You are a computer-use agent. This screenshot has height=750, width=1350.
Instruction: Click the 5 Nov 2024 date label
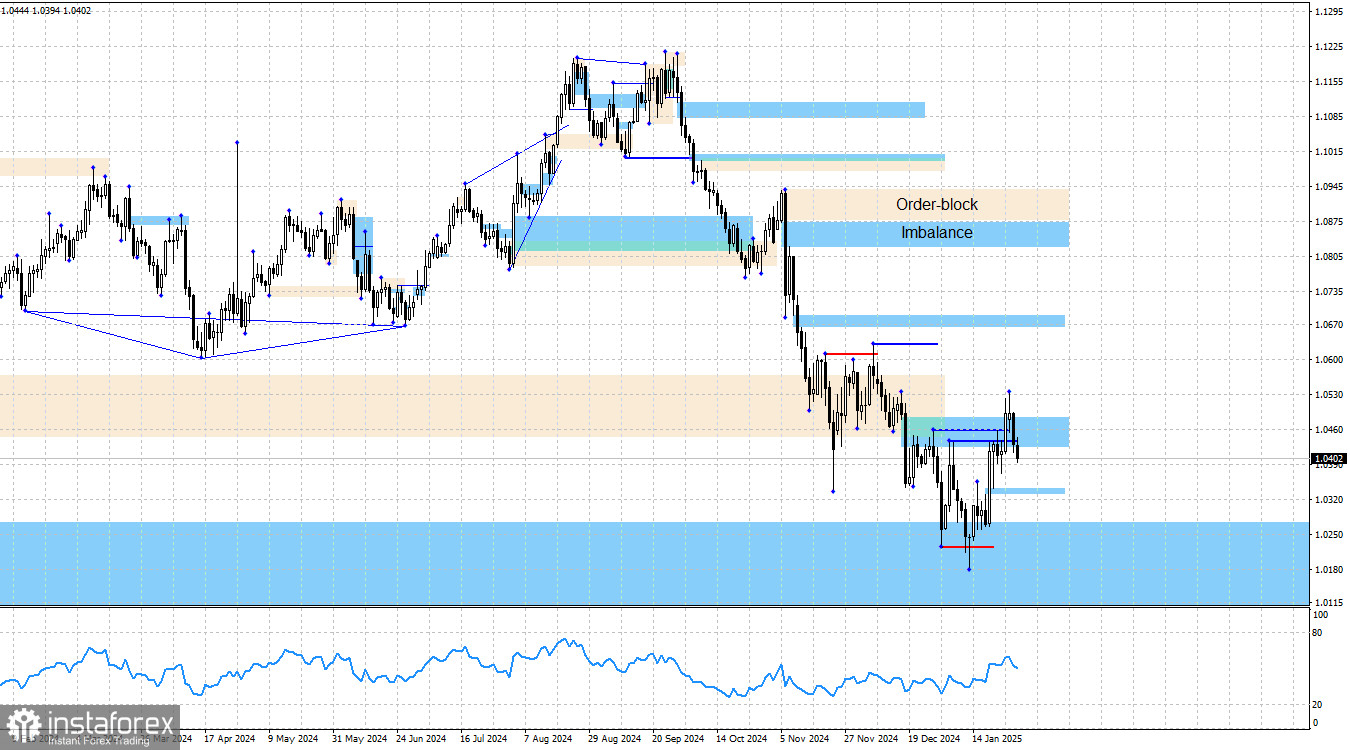coord(805,739)
